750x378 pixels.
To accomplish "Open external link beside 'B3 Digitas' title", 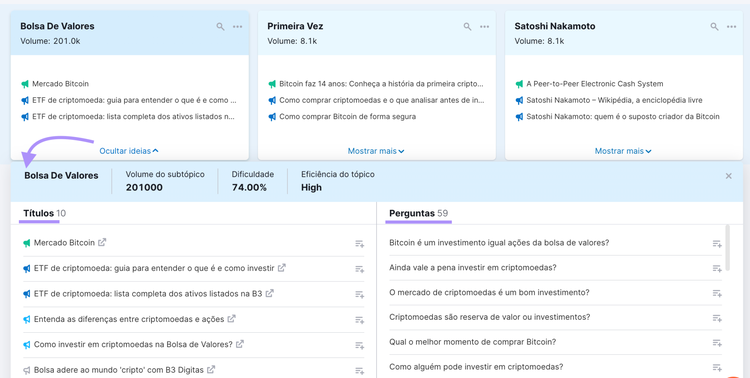I will 211,369.
